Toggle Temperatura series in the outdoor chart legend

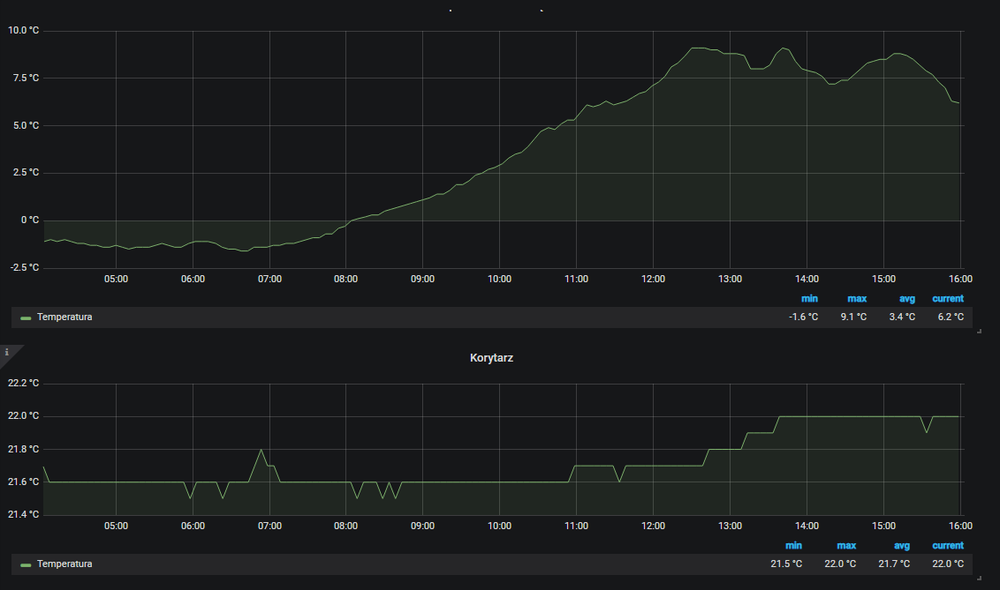click(x=64, y=317)
